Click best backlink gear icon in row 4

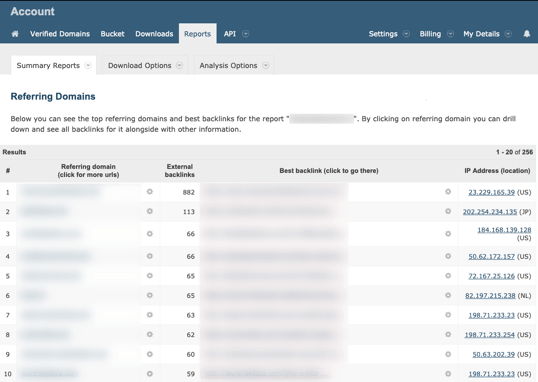tap(448, 256)
